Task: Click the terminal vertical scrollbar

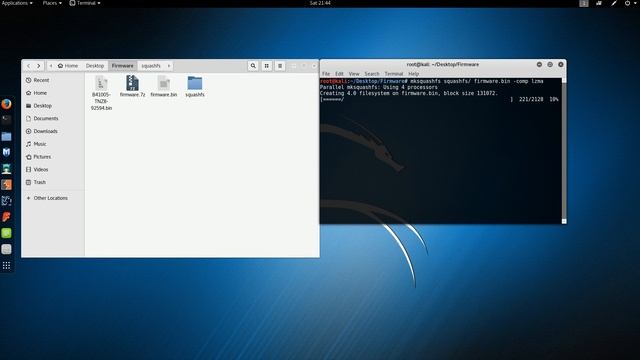Action: tap(564, 151)
